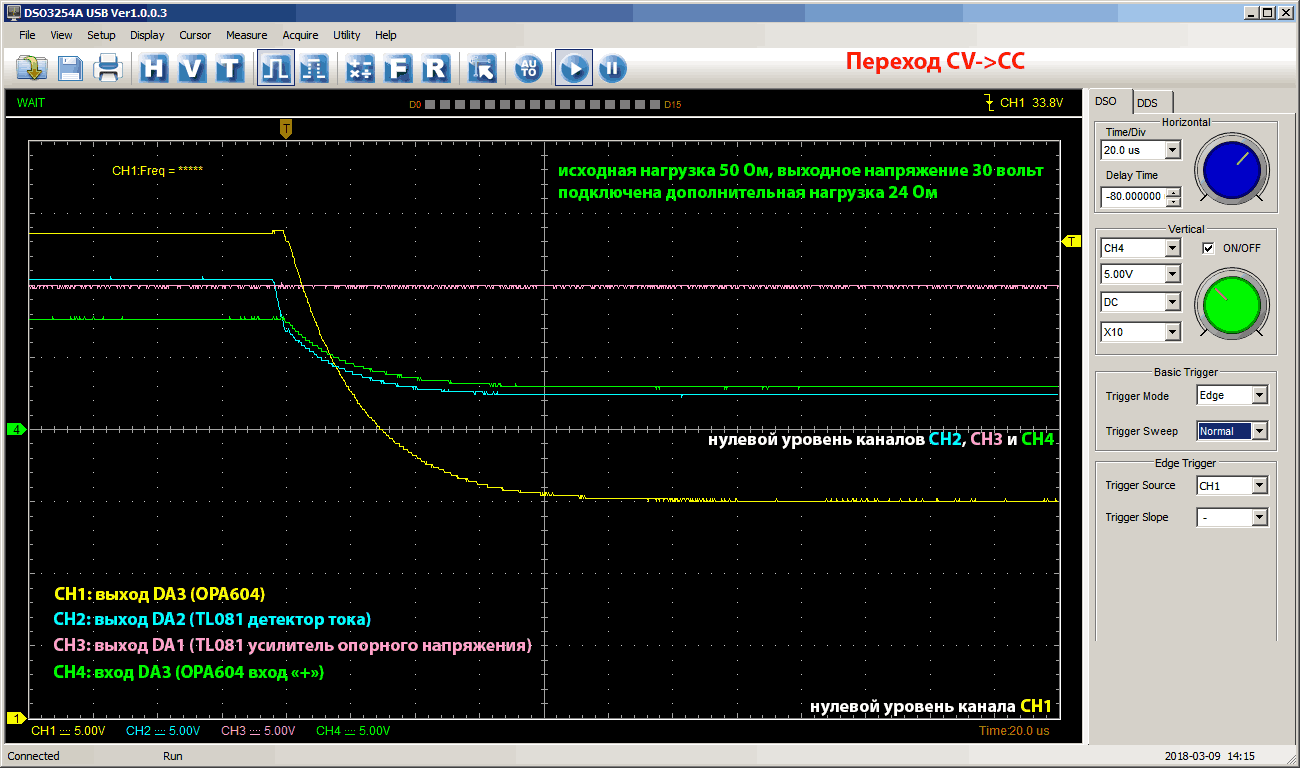The image size is (1300, 768).
Task: Expand the Time/Div dropdown
Action: (x=1172, y=150)
